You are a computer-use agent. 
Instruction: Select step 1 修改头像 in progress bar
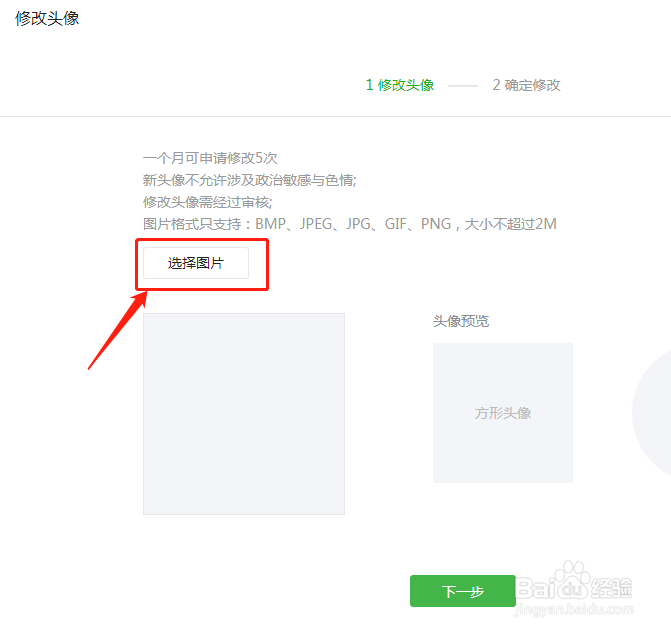(x=400, y=85)
